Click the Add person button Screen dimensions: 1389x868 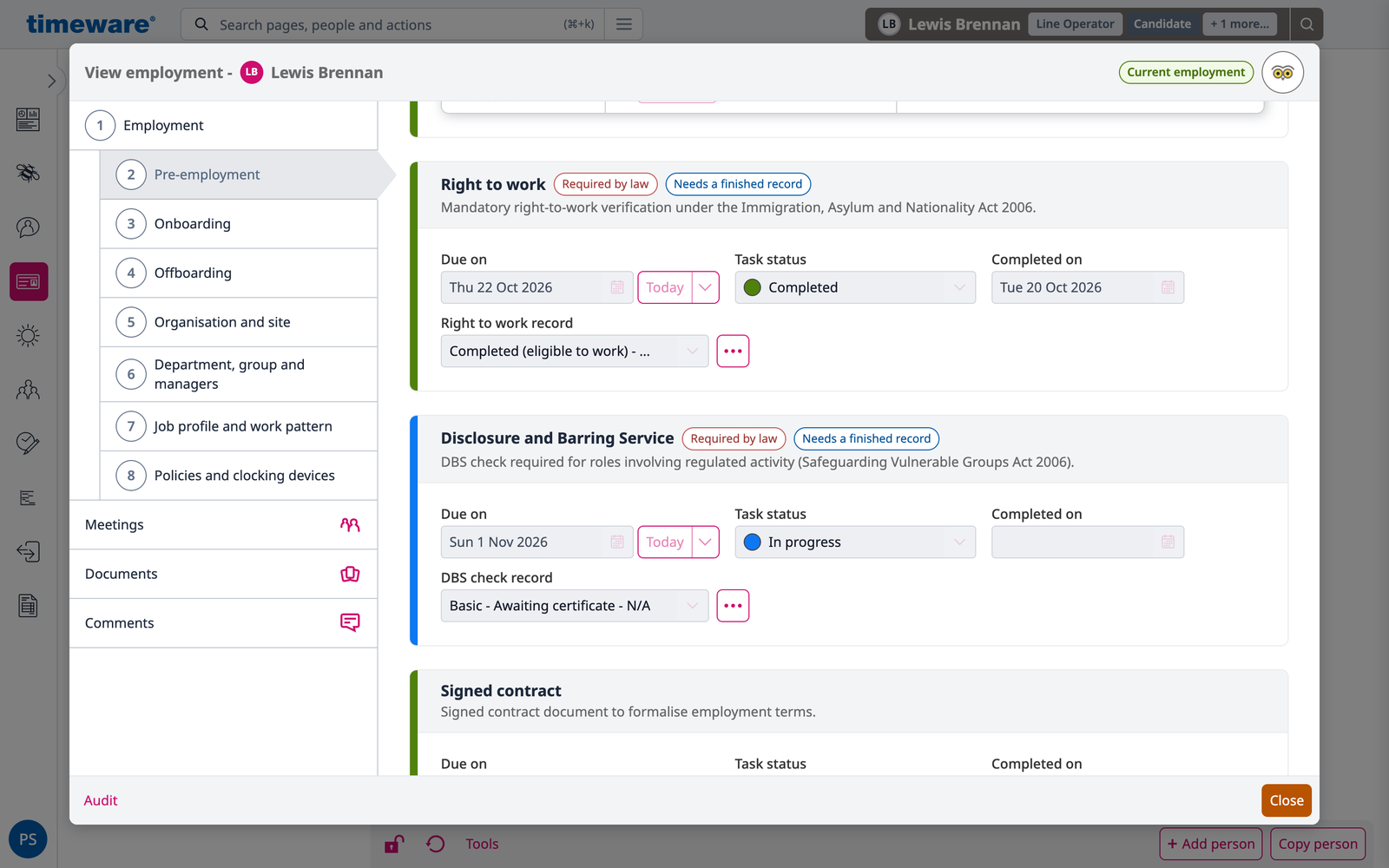[1211, 844]
